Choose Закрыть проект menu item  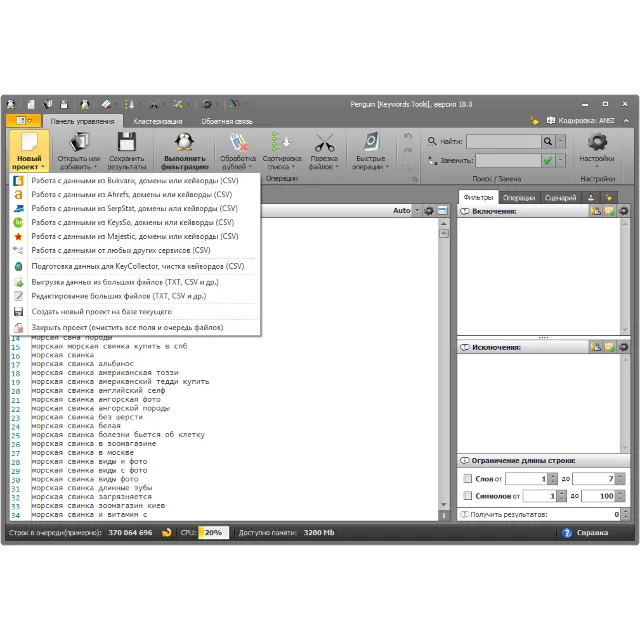pos(135,327)
